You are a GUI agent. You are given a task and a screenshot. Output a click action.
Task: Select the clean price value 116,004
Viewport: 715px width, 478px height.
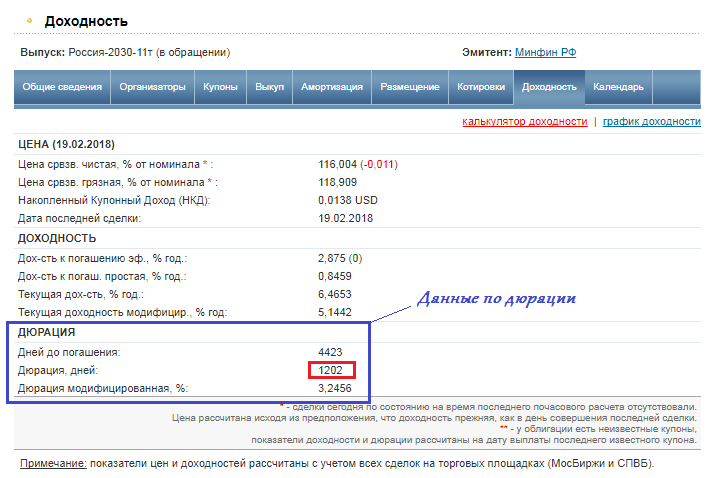point(337,164)
